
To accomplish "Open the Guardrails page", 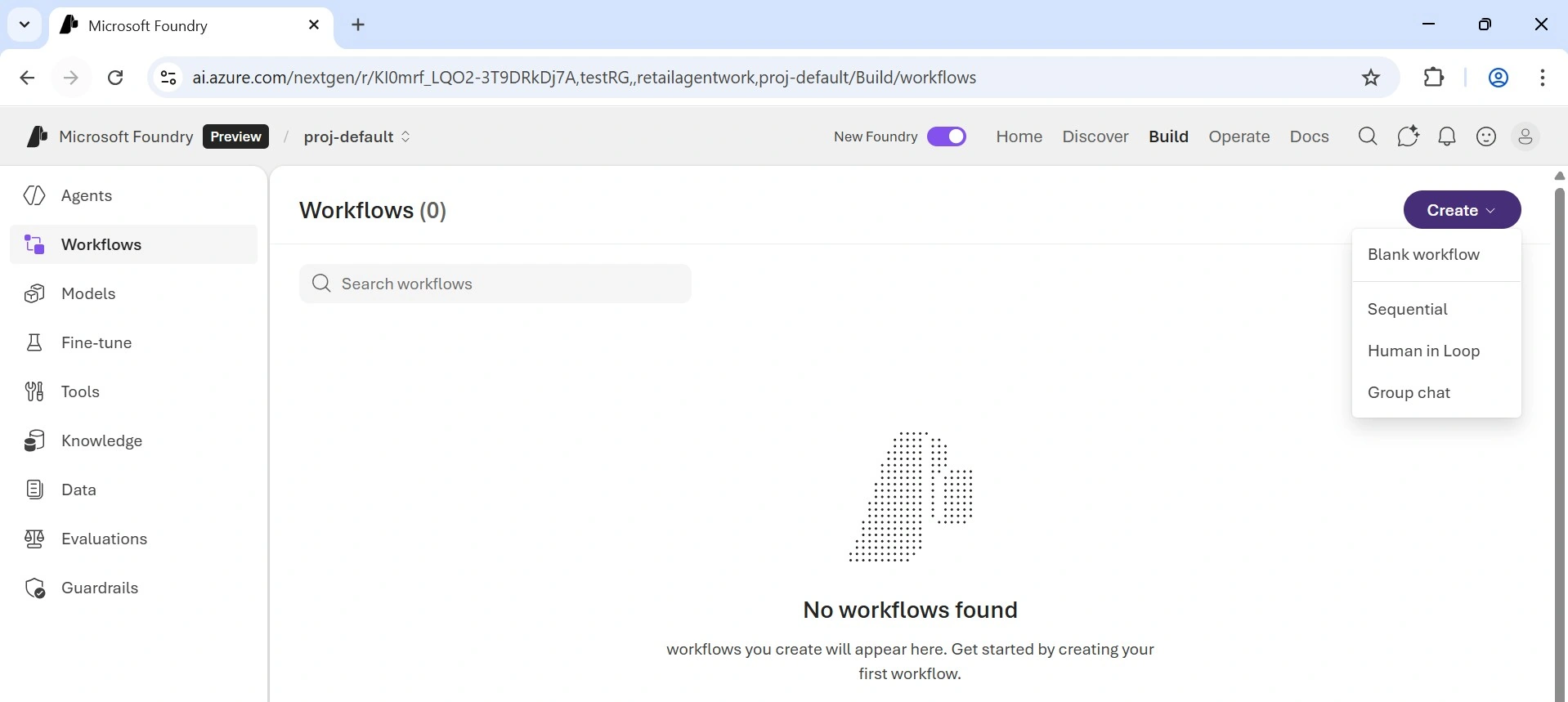I will click(x=134, y=588).
